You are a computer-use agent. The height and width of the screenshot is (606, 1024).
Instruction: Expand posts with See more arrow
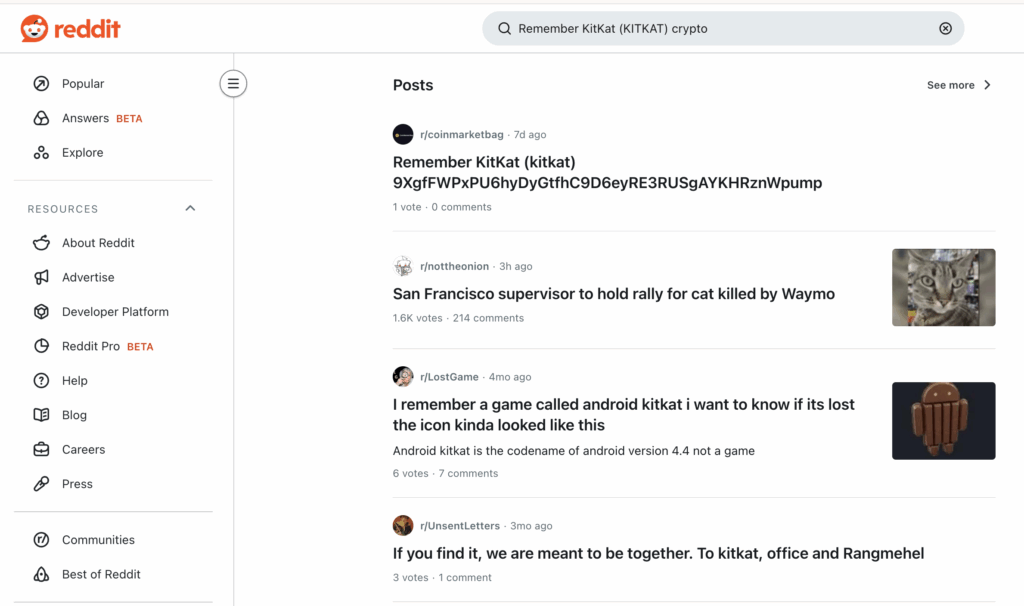987,85
